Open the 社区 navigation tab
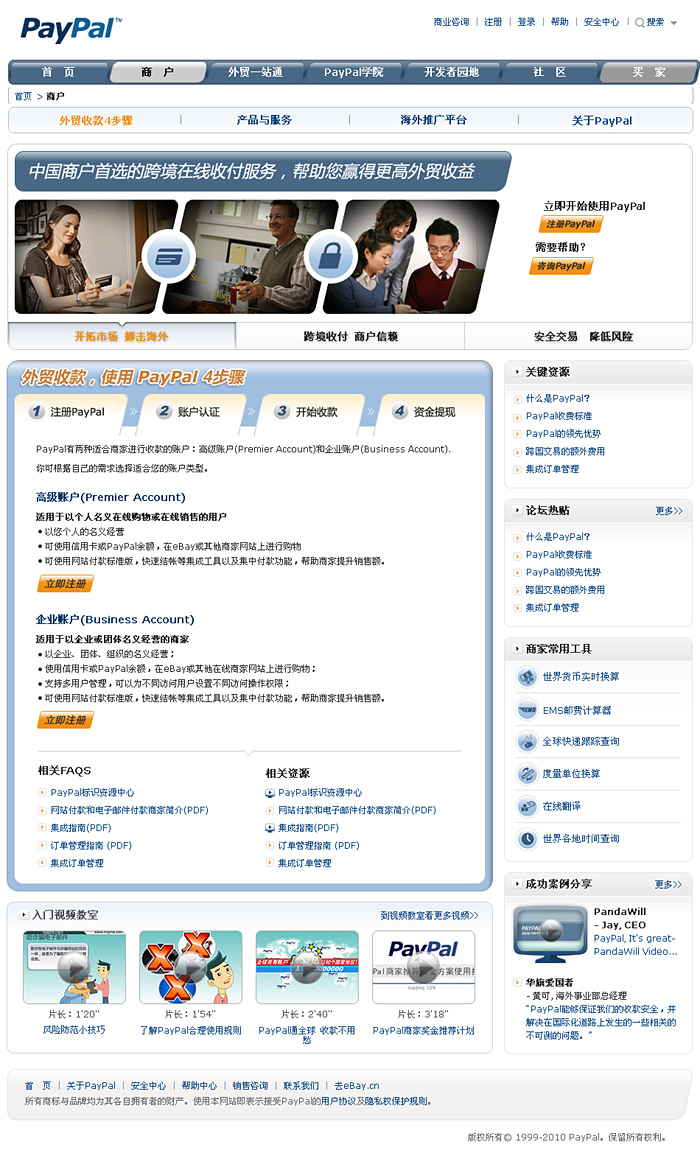 tap(550, 72)
